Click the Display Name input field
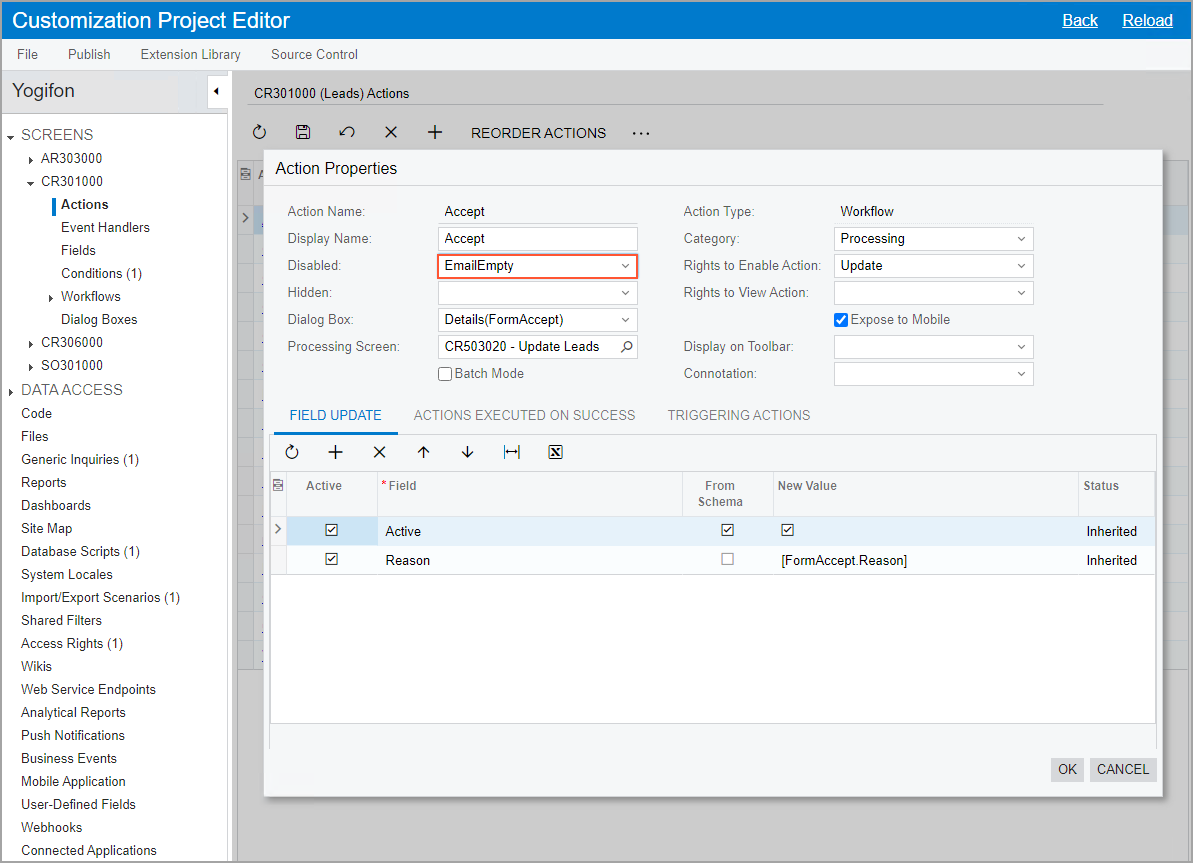1193x863 pixels. [x=537, y=239]
